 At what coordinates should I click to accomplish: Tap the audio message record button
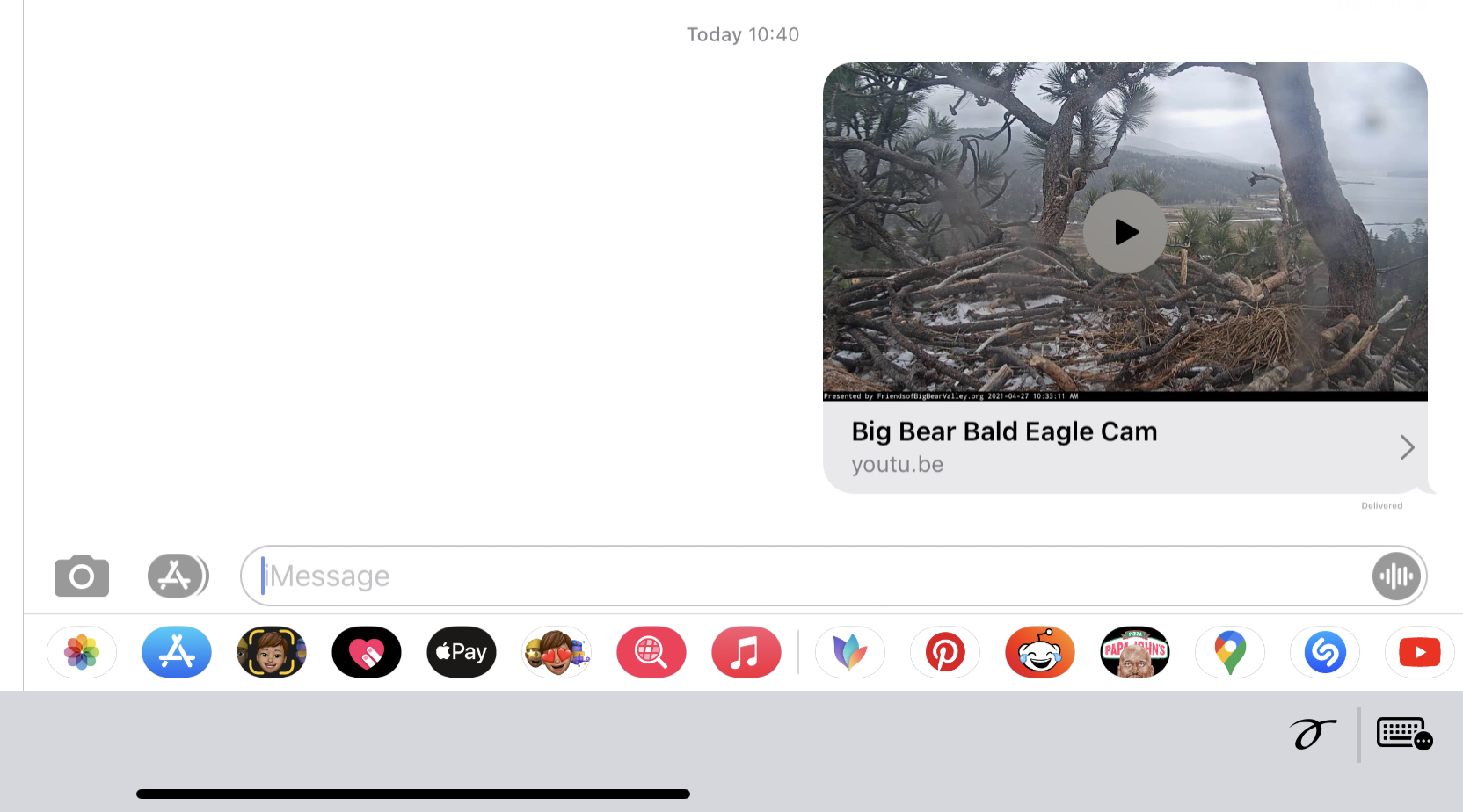1396,576
